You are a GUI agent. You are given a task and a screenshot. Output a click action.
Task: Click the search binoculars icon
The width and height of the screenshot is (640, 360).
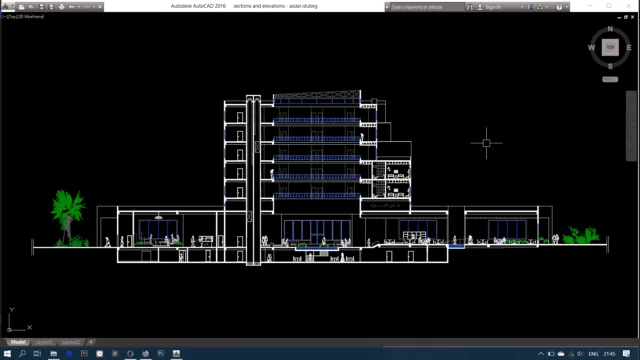coord(470,7)
